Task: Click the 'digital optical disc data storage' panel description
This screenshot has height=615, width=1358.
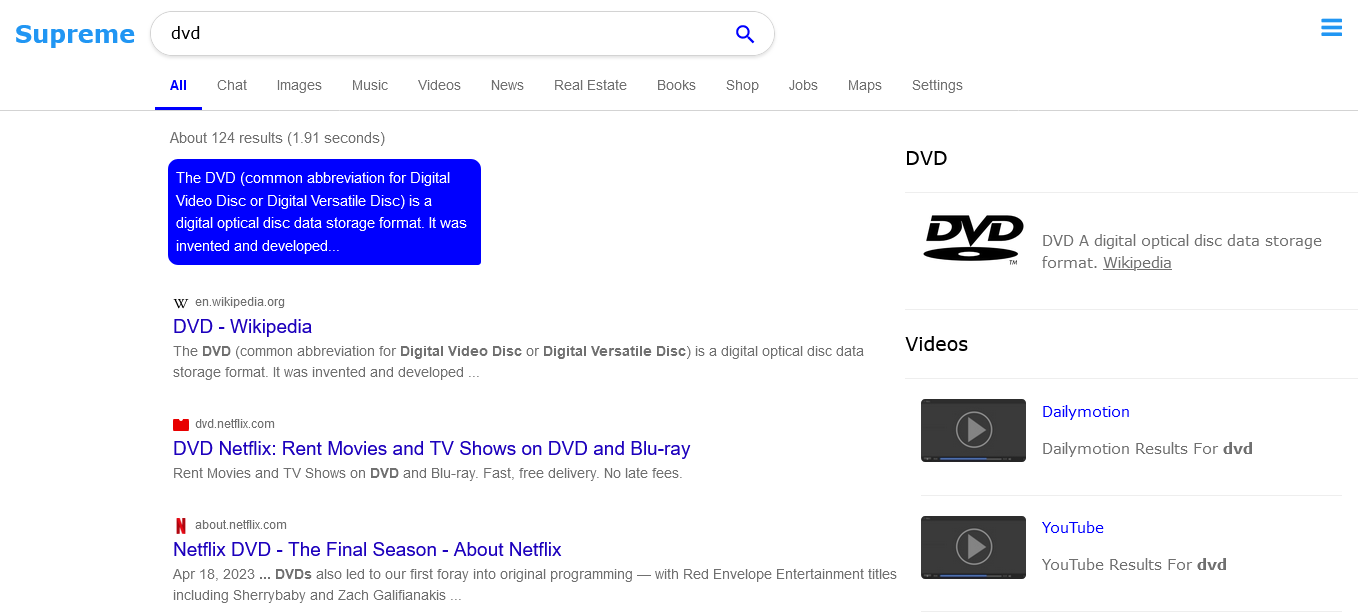Action: click(x=1182, y=251)
